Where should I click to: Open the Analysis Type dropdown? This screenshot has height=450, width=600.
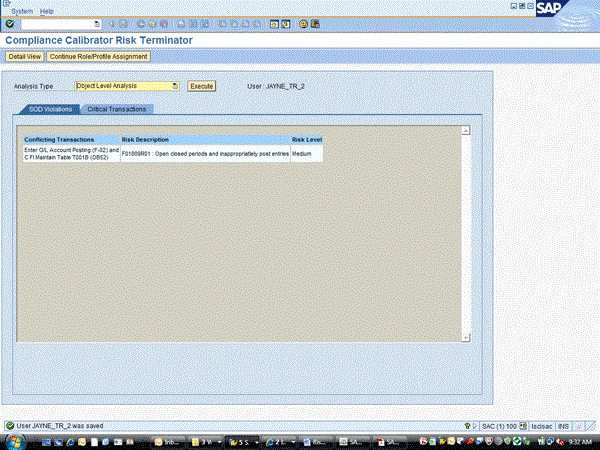coord(176,86)
